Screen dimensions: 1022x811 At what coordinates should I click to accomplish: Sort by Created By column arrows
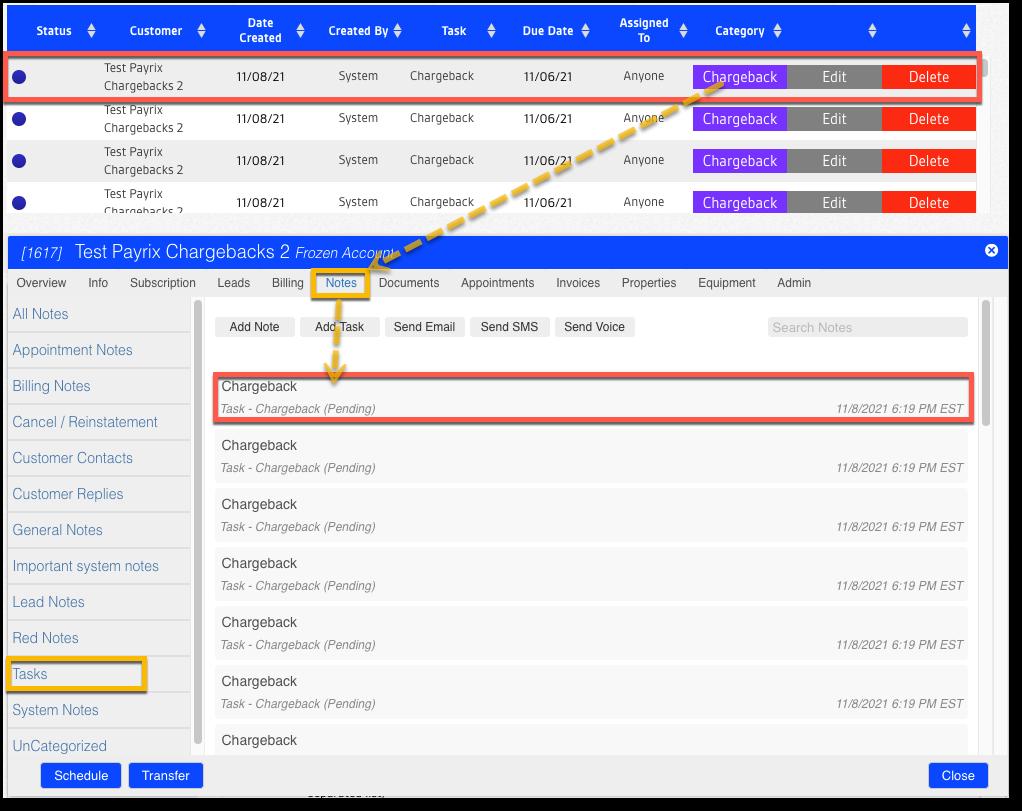398,31
